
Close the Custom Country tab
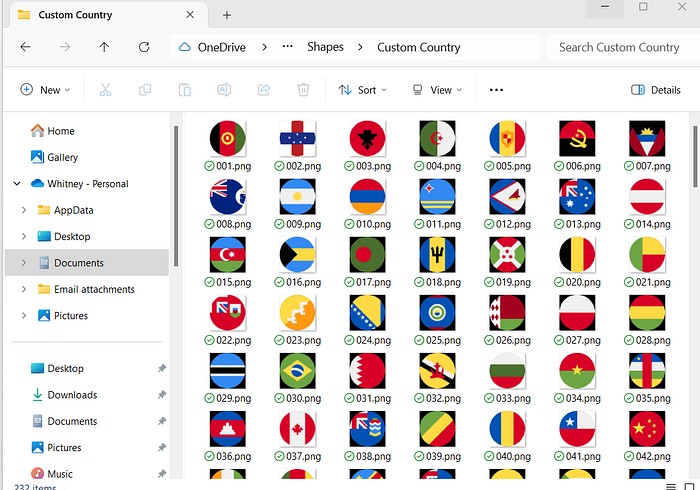click(x=190, y=15)
